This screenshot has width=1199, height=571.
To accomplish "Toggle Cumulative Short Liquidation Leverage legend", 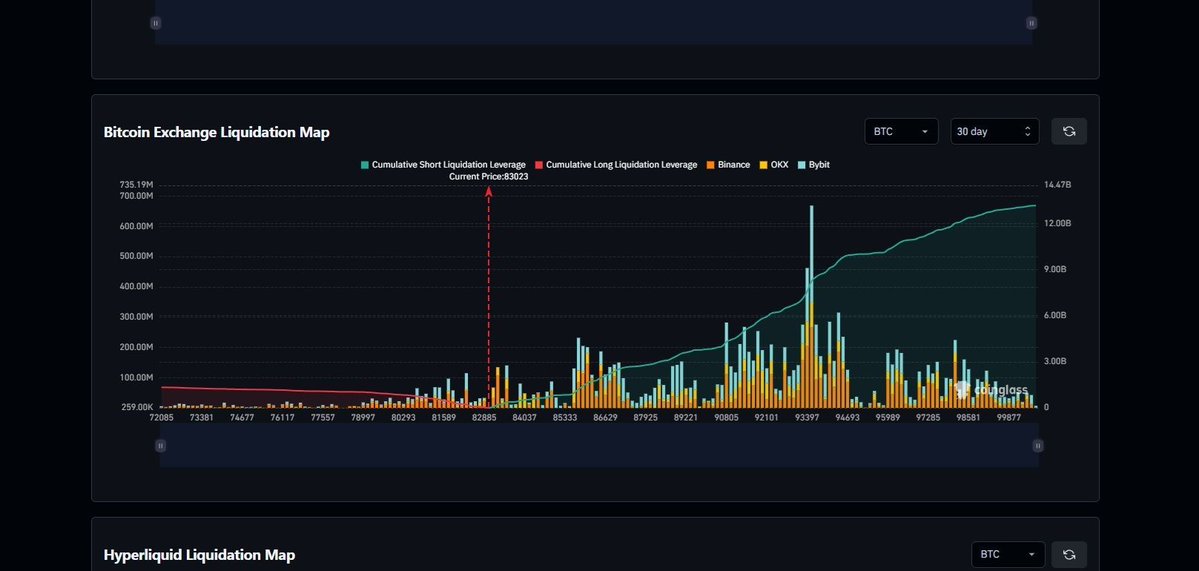I will point(443,165).
